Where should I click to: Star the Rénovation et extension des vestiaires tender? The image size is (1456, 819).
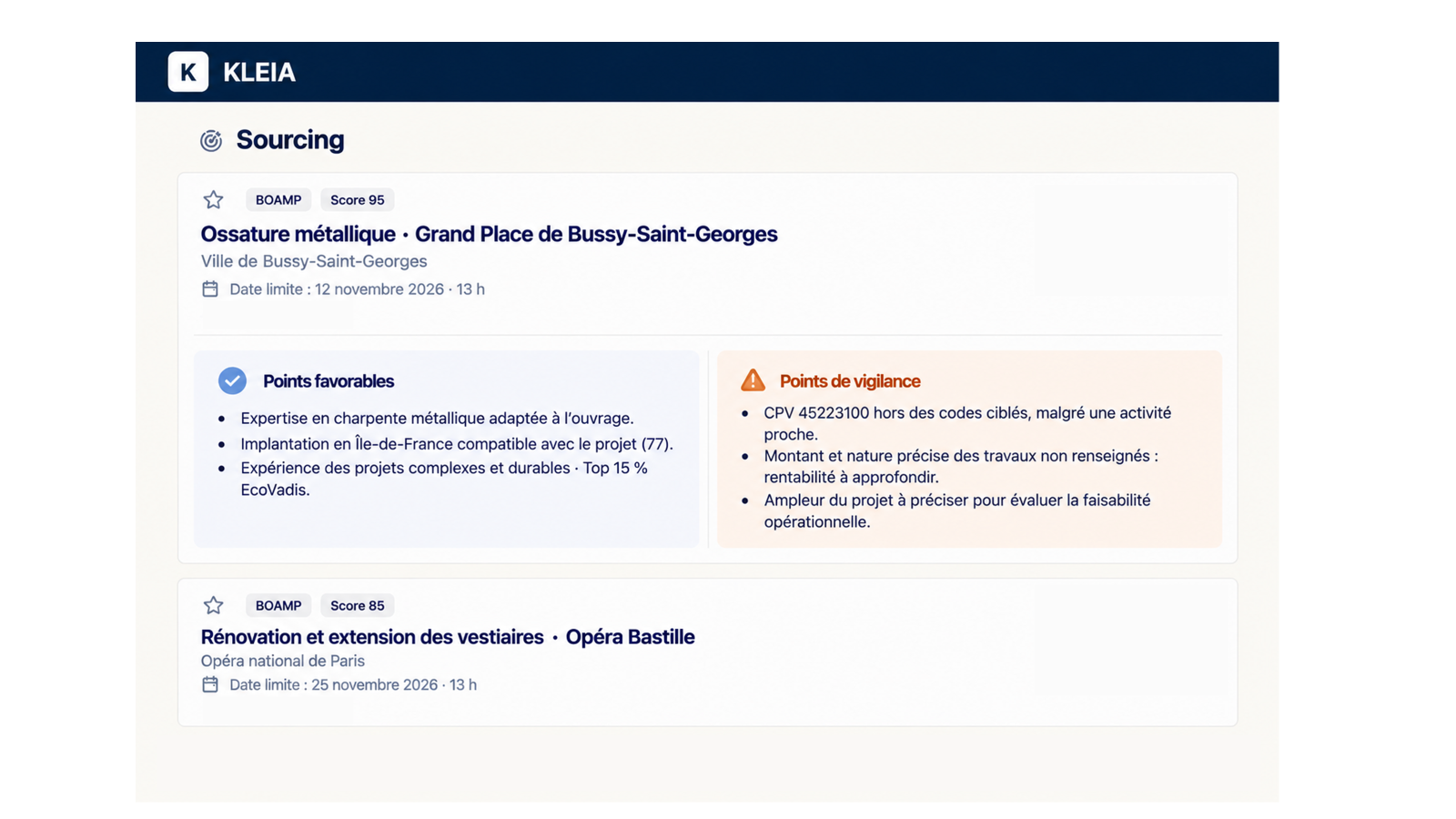click(213, 605)
